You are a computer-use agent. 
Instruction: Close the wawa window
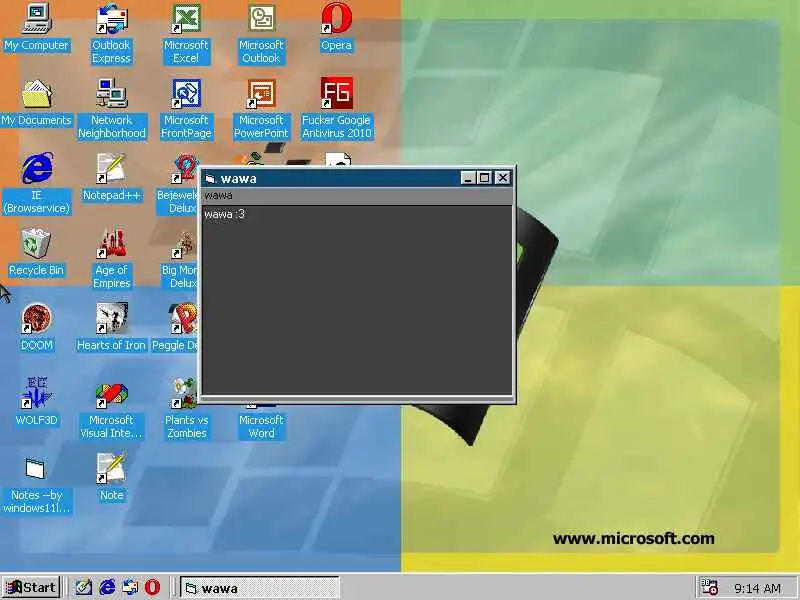coord(503,178)
